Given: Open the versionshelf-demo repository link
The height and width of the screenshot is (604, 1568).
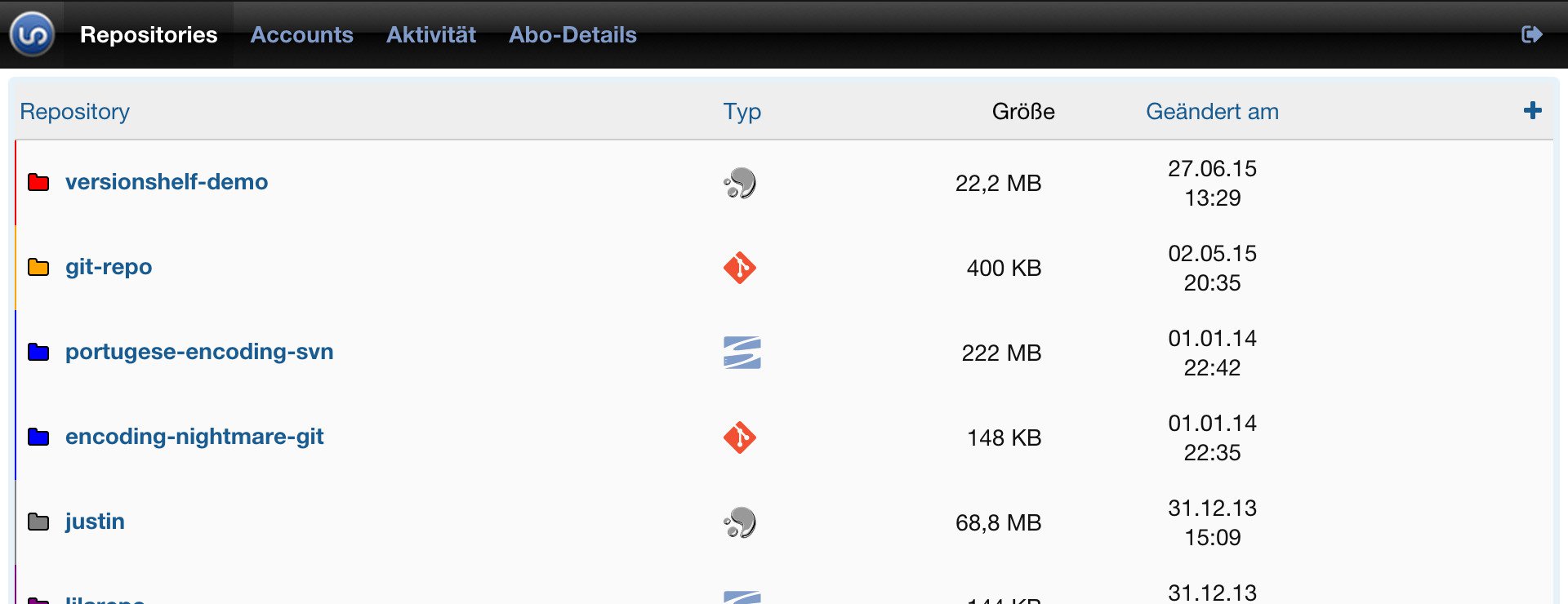Looking at the screenshot, I should point(167,181).
